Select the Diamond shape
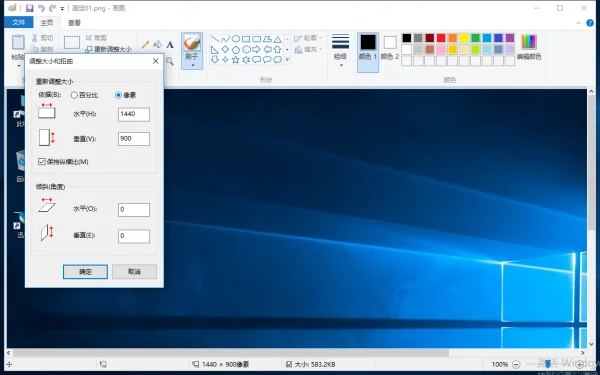The width and height of the screenshot is (600, 375). (x=225, y=49)
